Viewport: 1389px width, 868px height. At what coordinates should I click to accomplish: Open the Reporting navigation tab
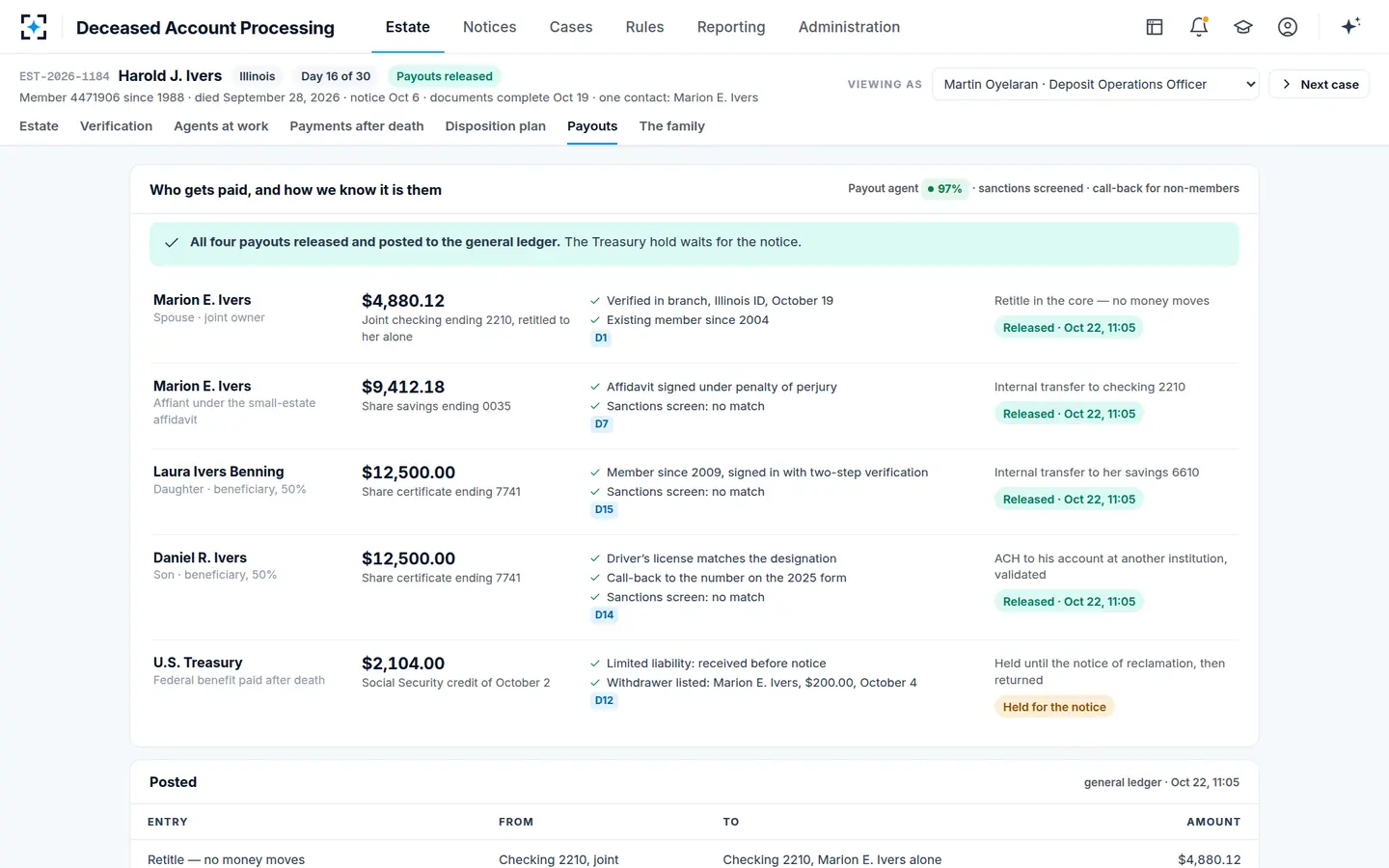click(731, 27)
